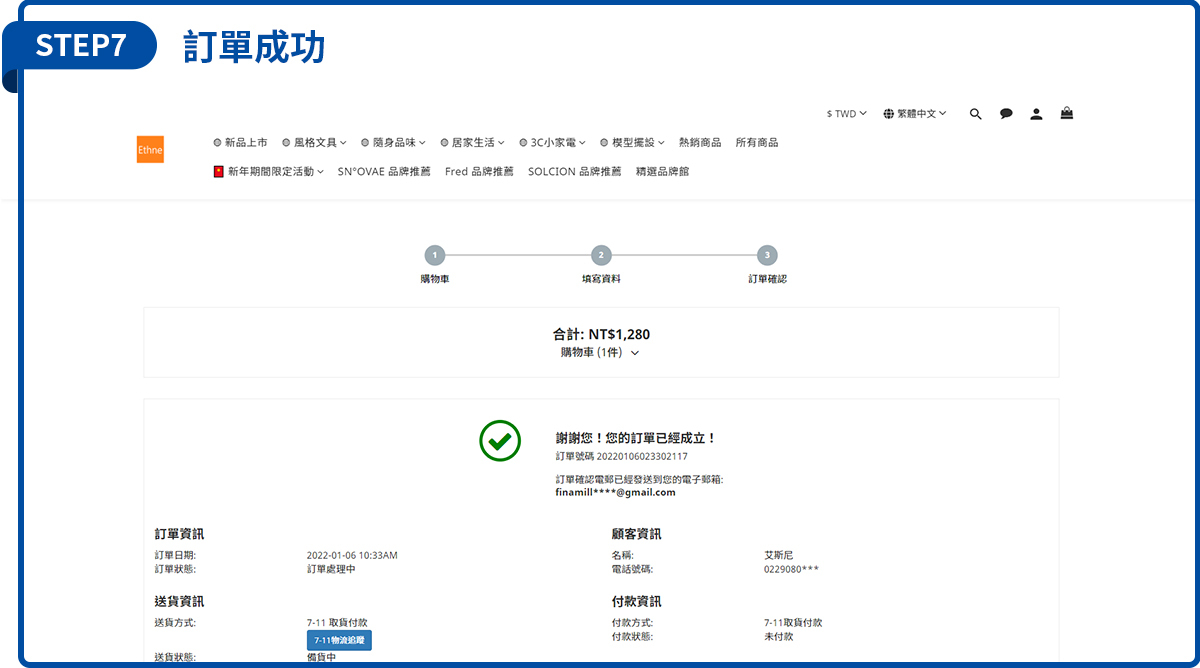Viewport: 1200px width, 668px height.
Task: Click the globe language icon
Action: (x=889, y=114)
